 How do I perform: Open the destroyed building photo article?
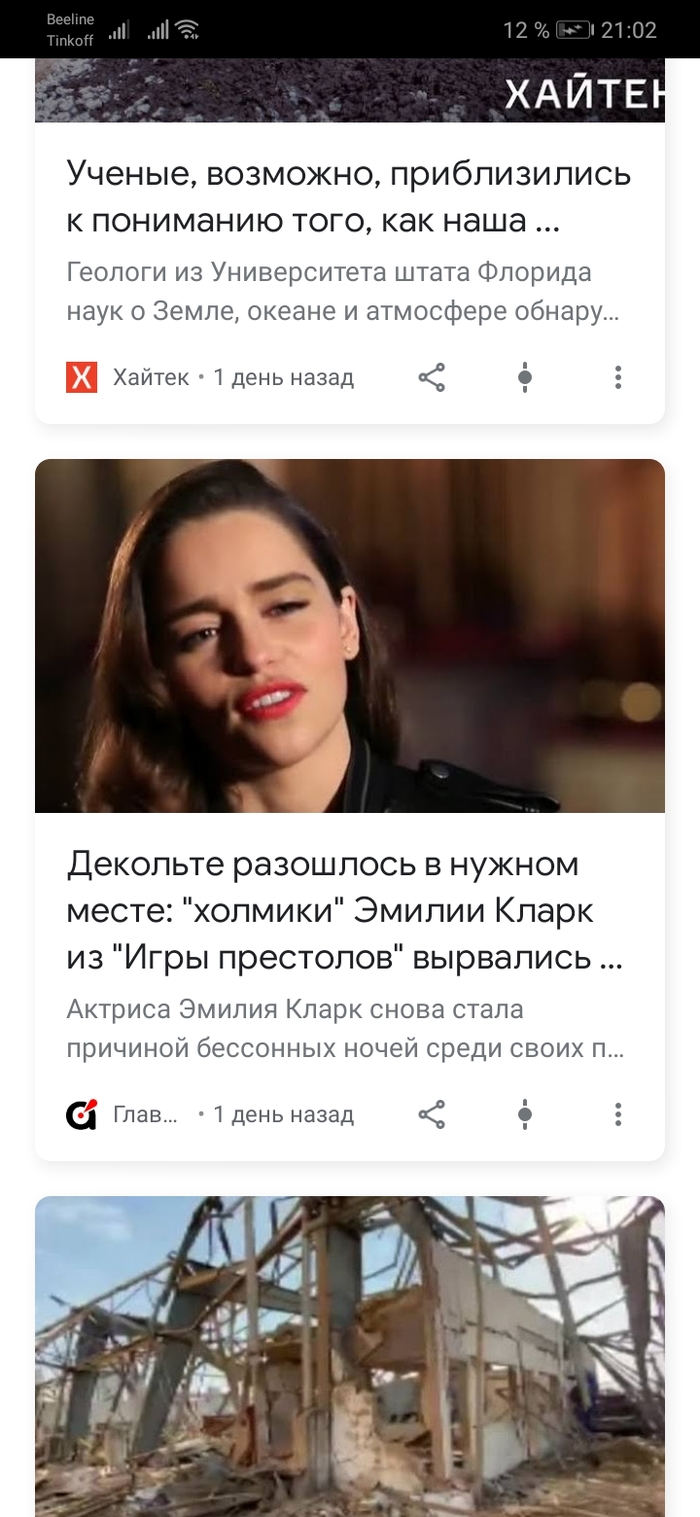(350, 1356)
